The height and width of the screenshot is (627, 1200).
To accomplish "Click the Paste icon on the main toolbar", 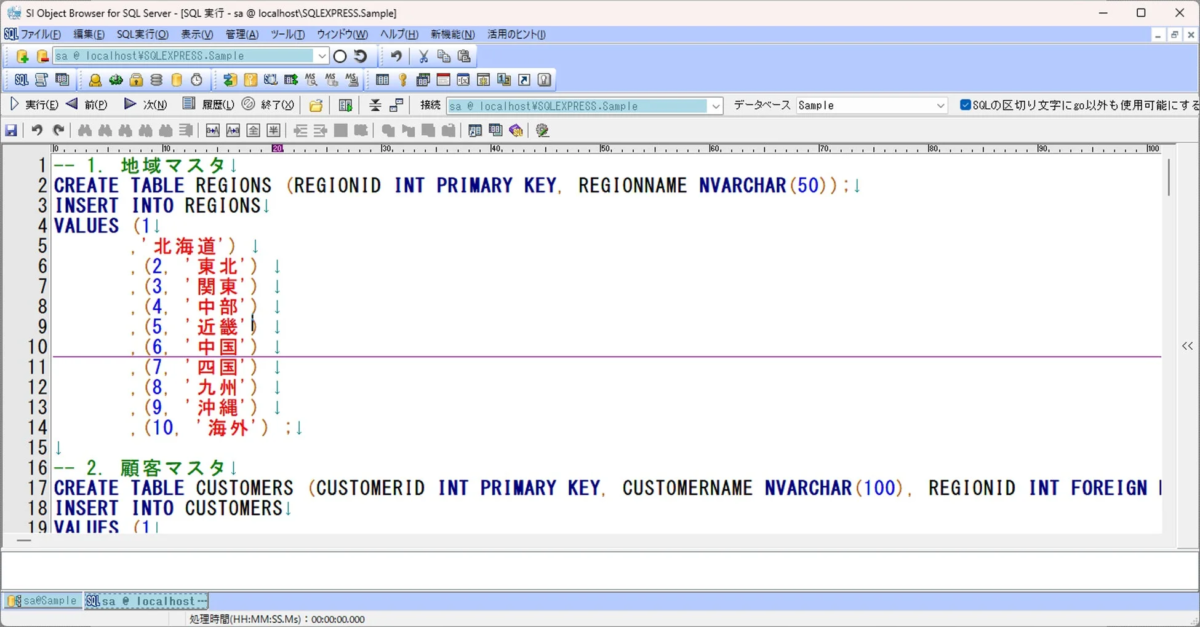I will point(464,57).
